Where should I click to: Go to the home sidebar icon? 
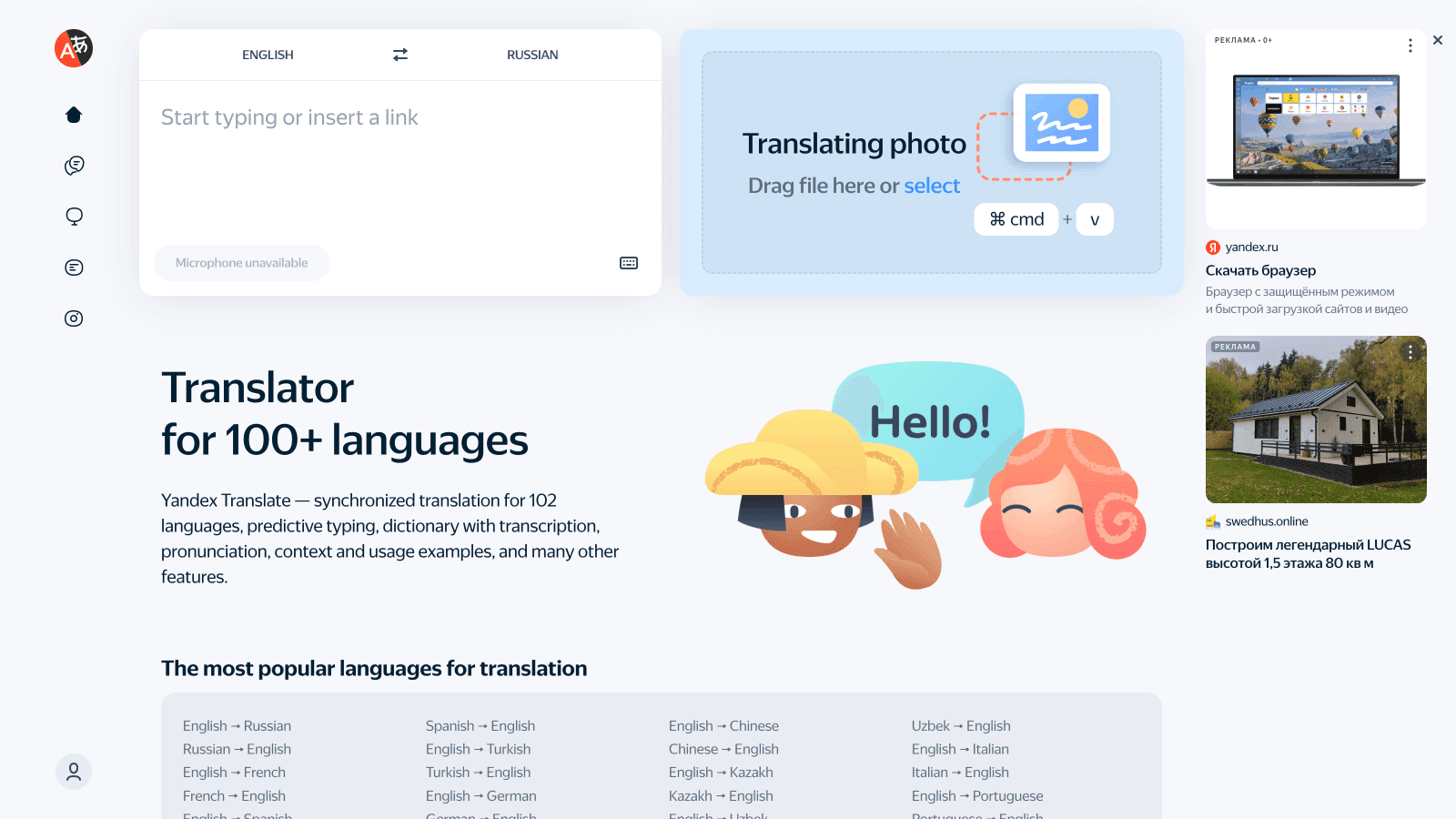(74, 115)
